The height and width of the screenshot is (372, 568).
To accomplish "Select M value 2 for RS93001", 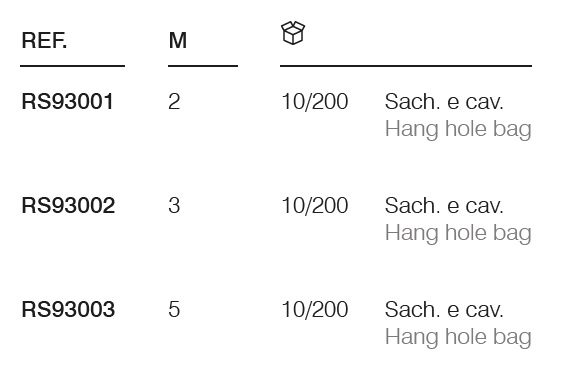I will [x=174, y=101].
